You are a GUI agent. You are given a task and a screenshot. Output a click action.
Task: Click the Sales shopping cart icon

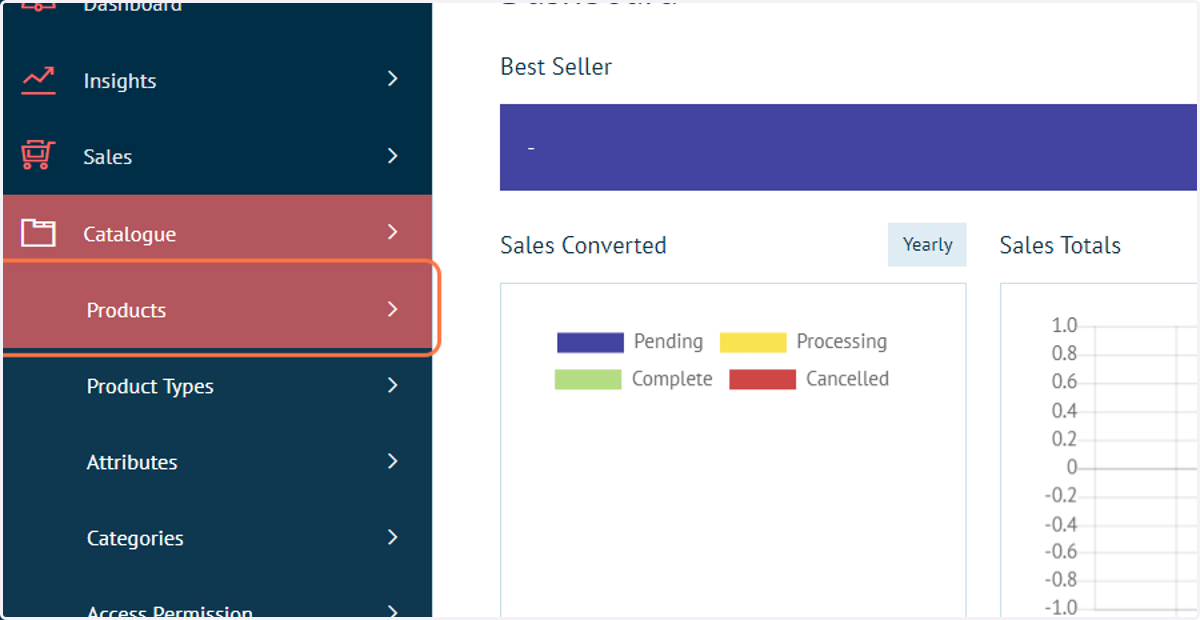click(x=38, y=156)
